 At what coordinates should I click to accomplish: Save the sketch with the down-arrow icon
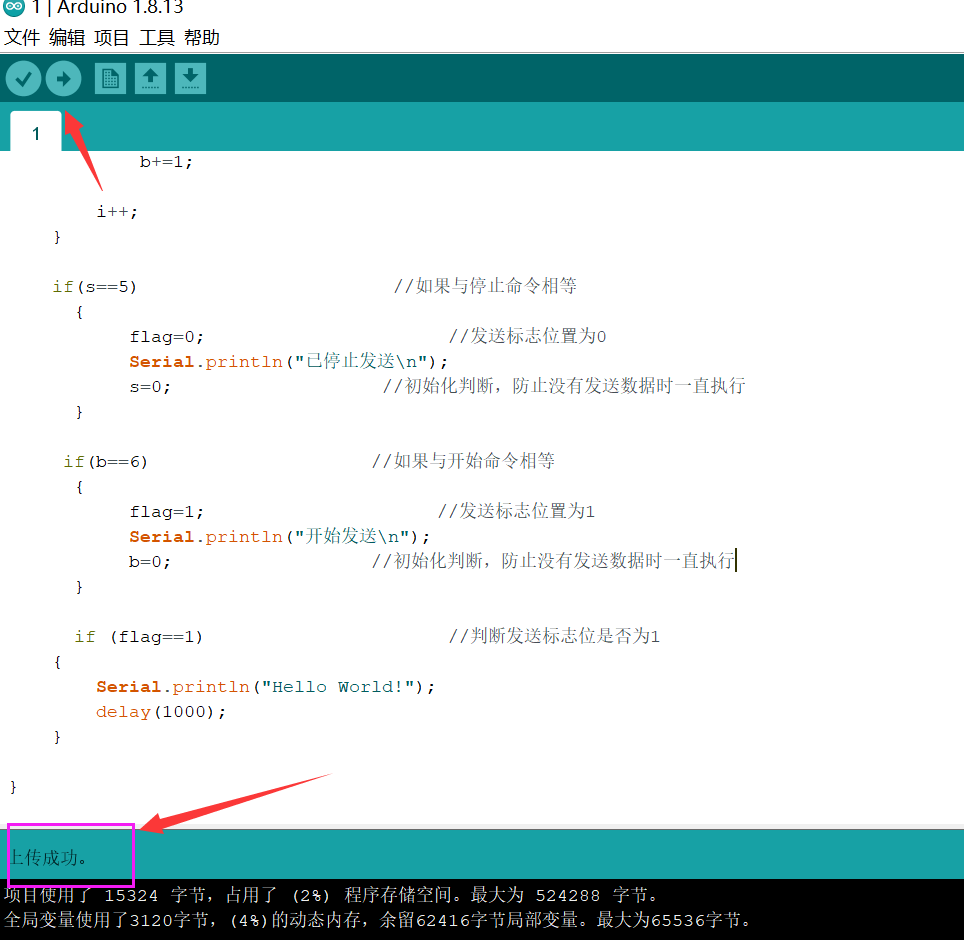pos(191,79)
